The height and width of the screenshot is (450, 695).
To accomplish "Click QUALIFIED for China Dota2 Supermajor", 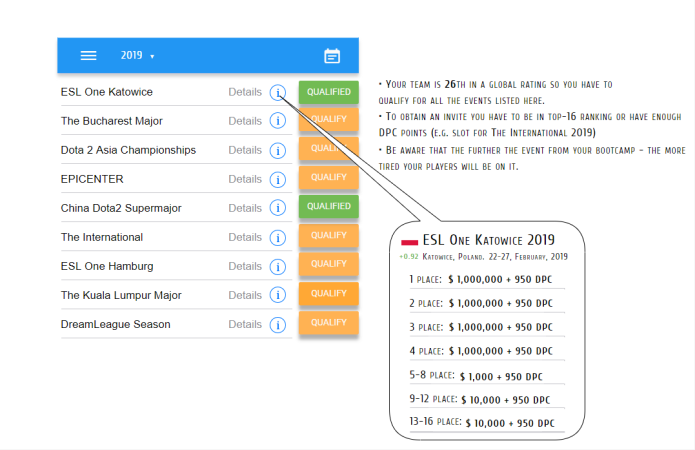I will (x=329, y=206).
